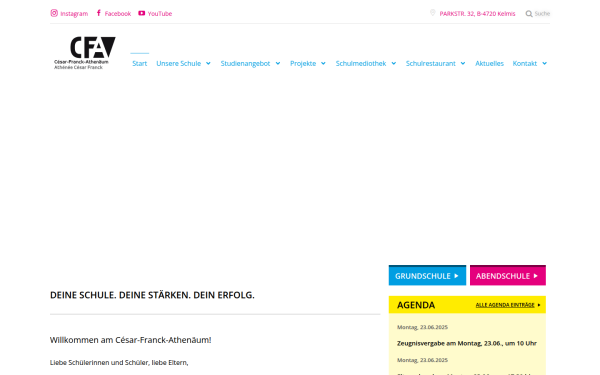Open the Studienangebot menu item
The height and width of the screenshot is (375, 600).
[245, 64]
